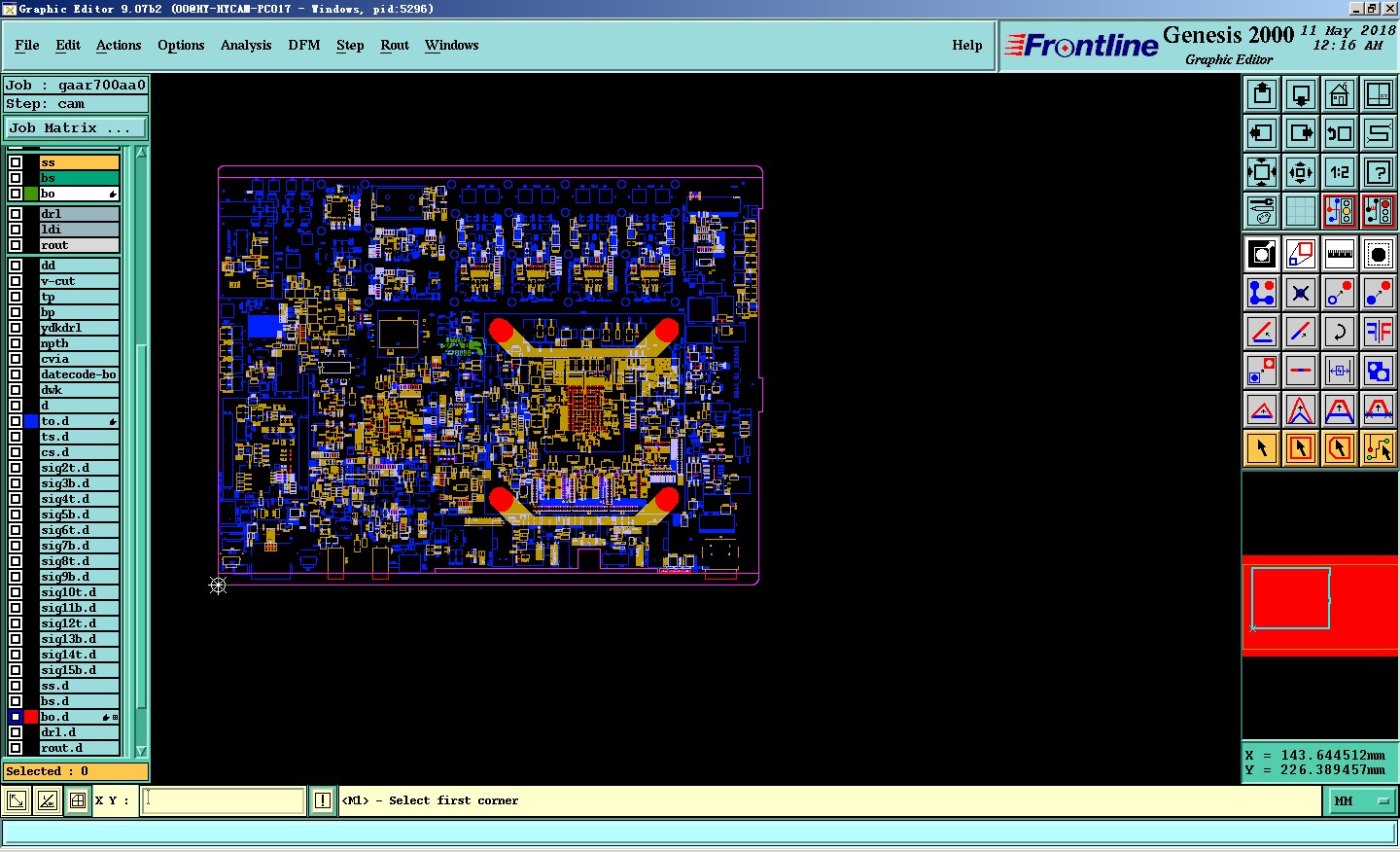Click the ruler measurement tool icon

1340,254
